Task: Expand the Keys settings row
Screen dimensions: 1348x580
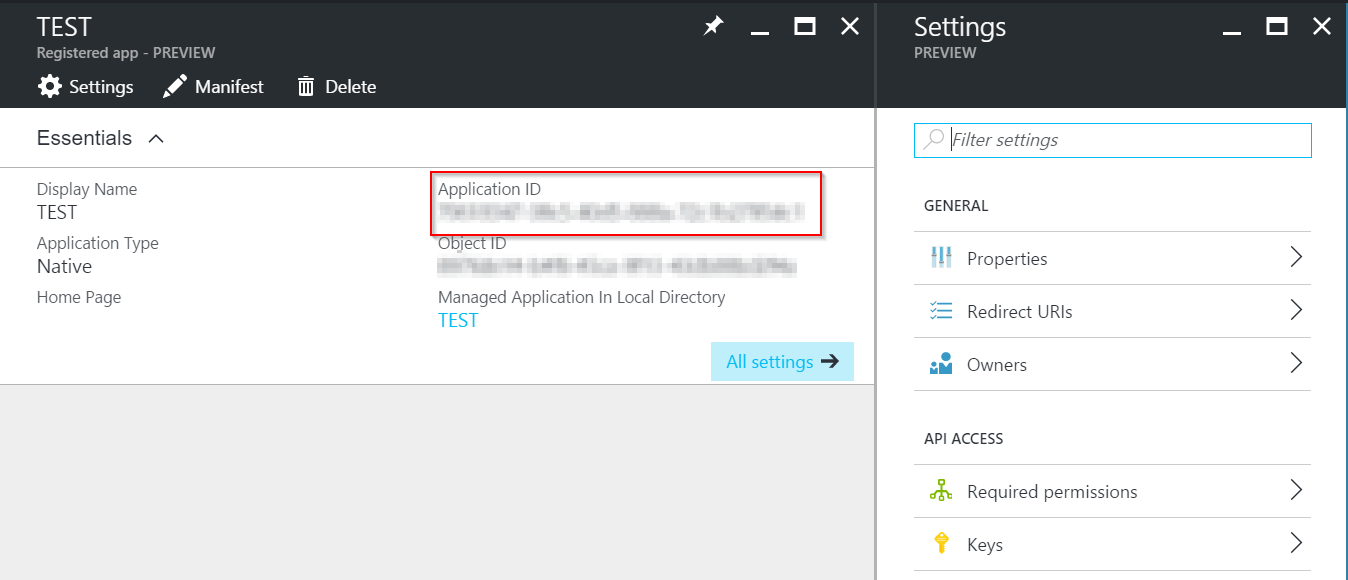Action: click(1298, 544)
